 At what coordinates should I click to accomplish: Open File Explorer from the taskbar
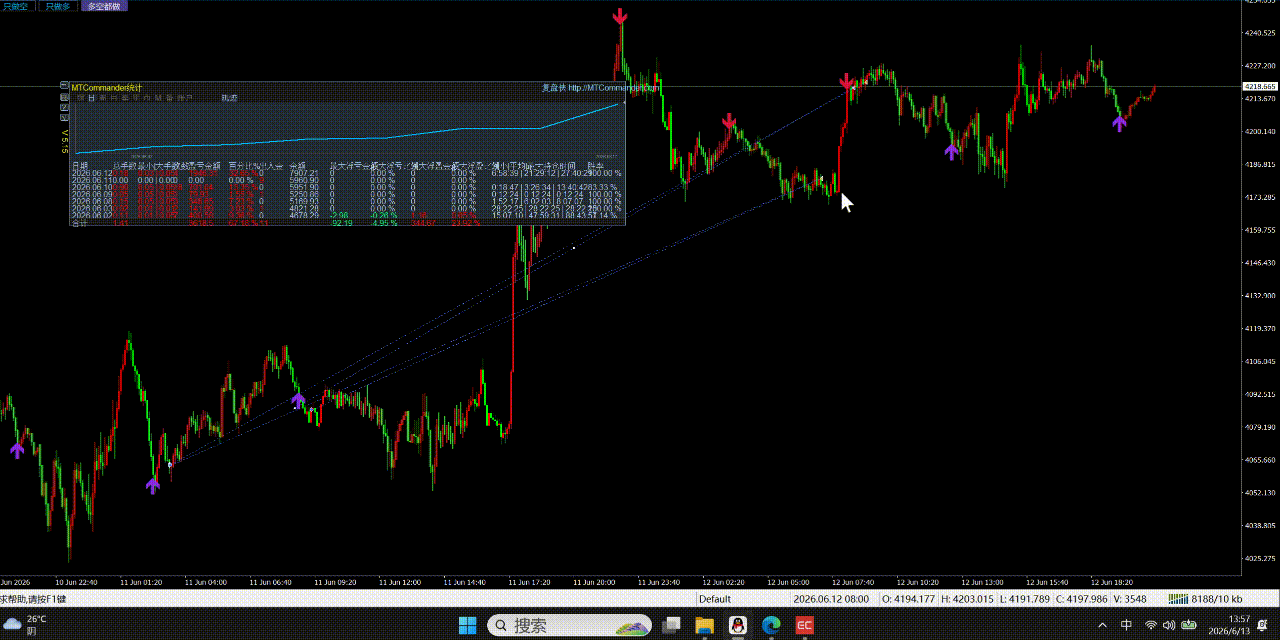click(x=704, y=626)
